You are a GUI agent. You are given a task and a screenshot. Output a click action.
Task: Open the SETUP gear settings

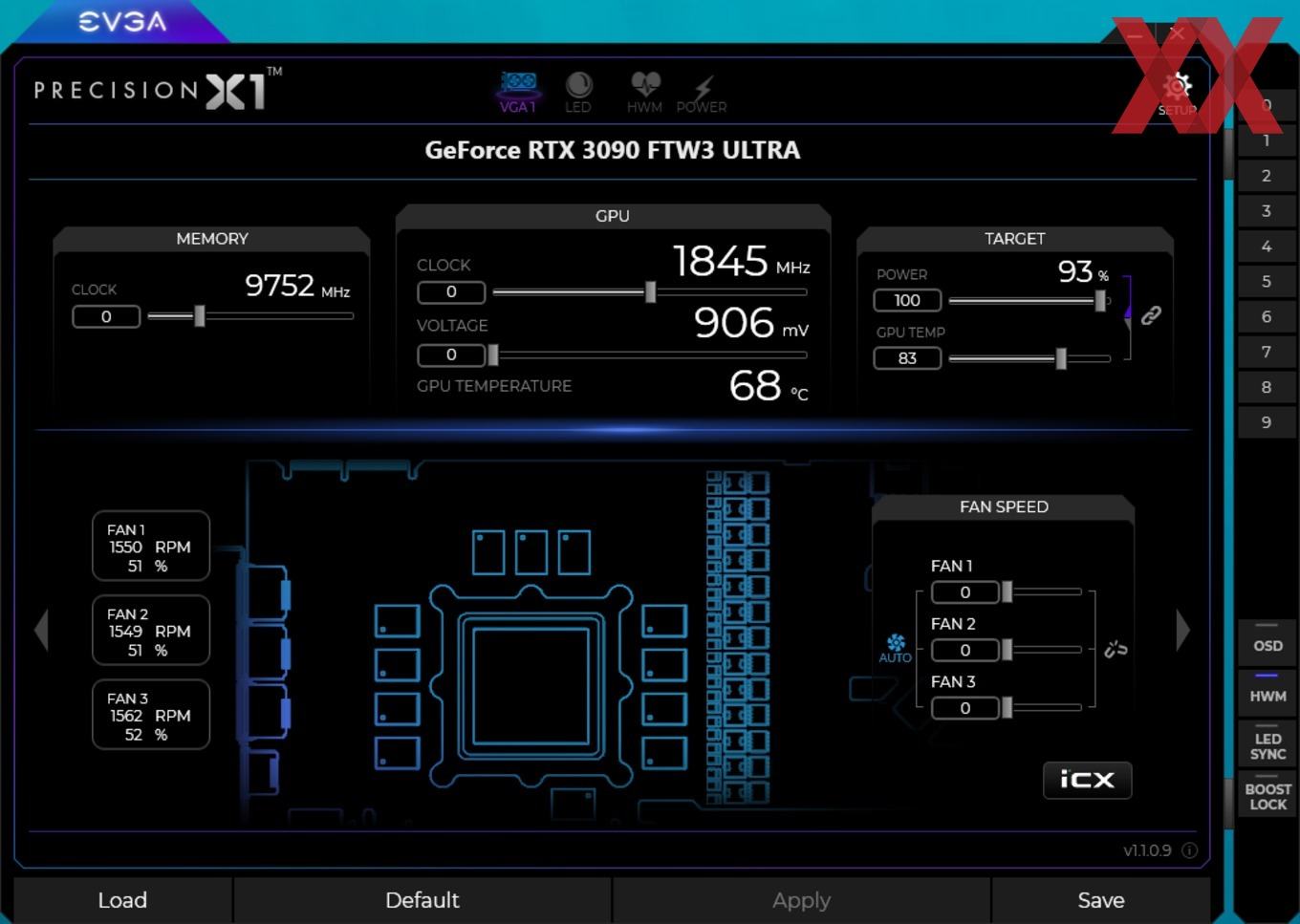tap(1177, 95)
